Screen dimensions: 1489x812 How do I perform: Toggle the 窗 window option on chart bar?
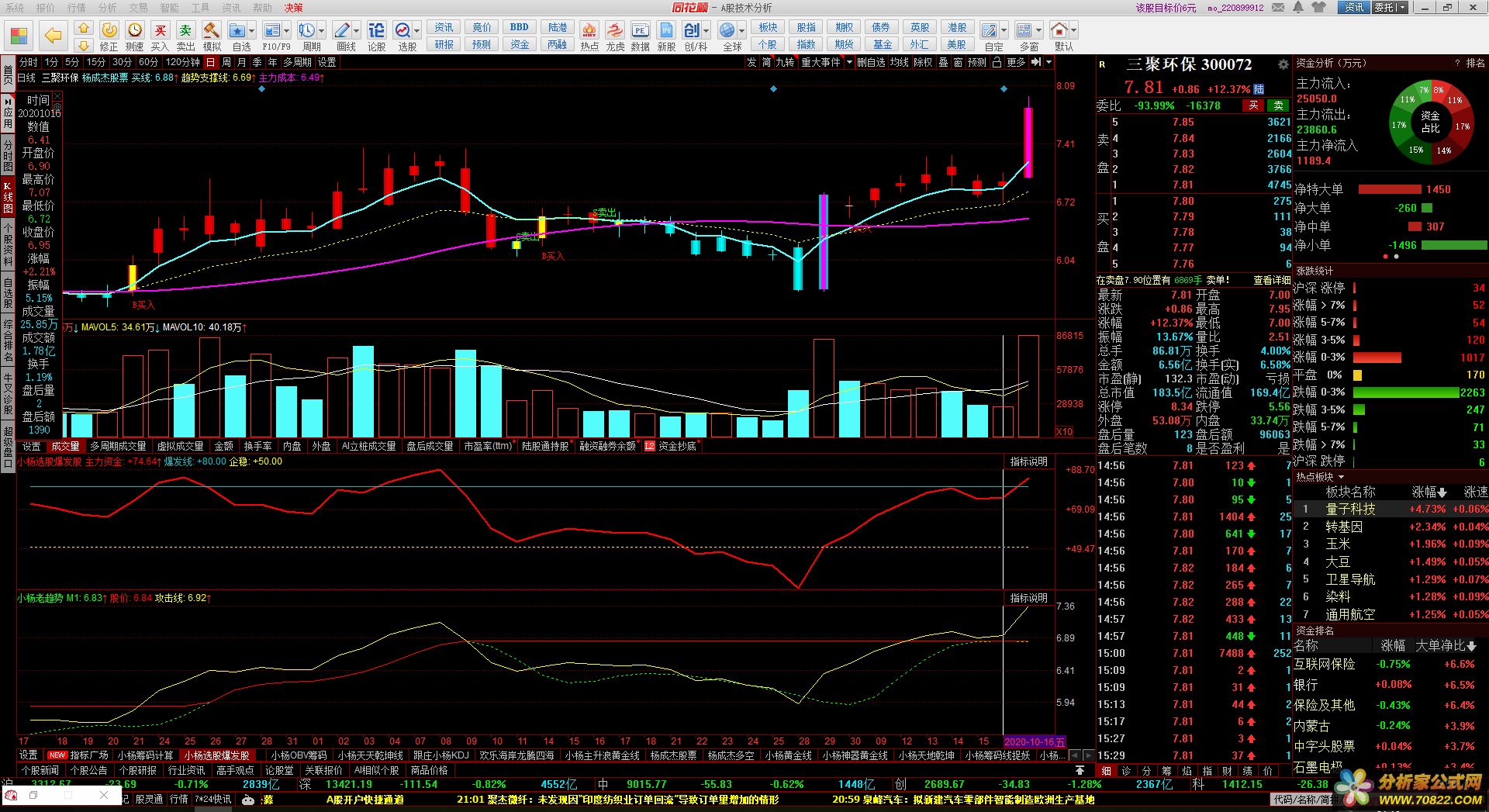click(959, 62)
